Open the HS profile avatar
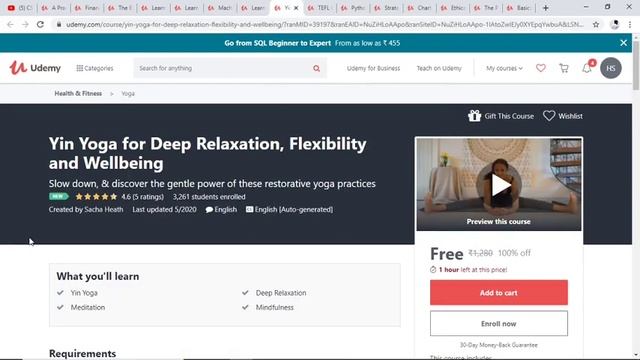 coord(611,68)
